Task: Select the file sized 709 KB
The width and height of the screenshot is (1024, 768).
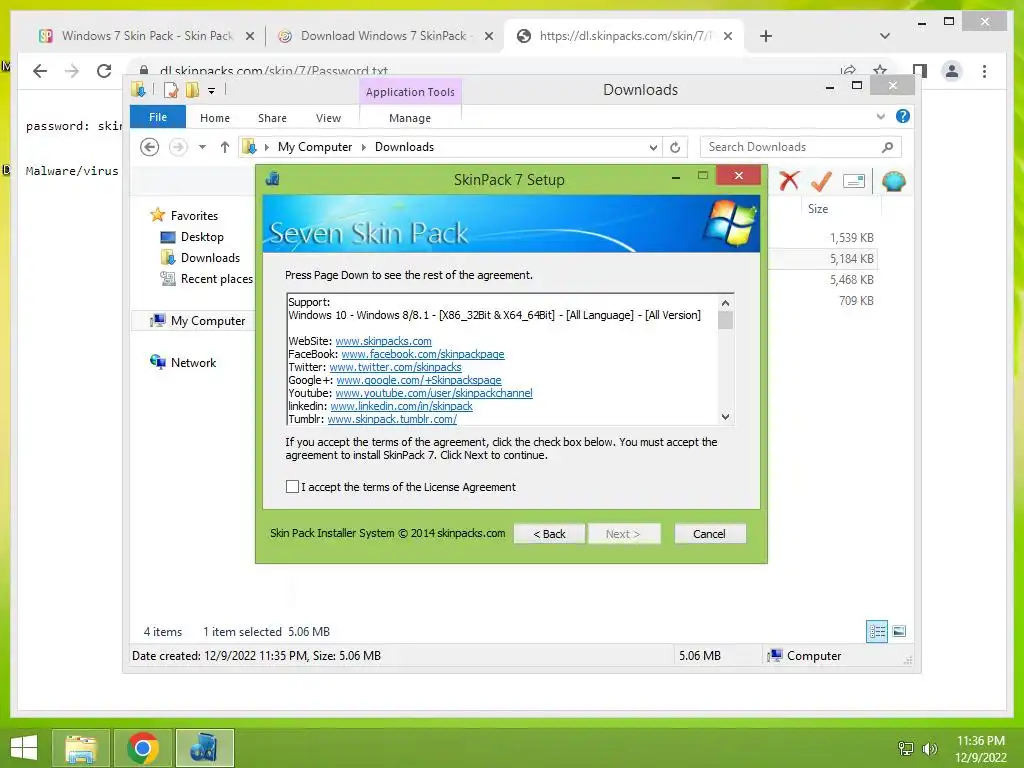Action: (x=856, y=300)
